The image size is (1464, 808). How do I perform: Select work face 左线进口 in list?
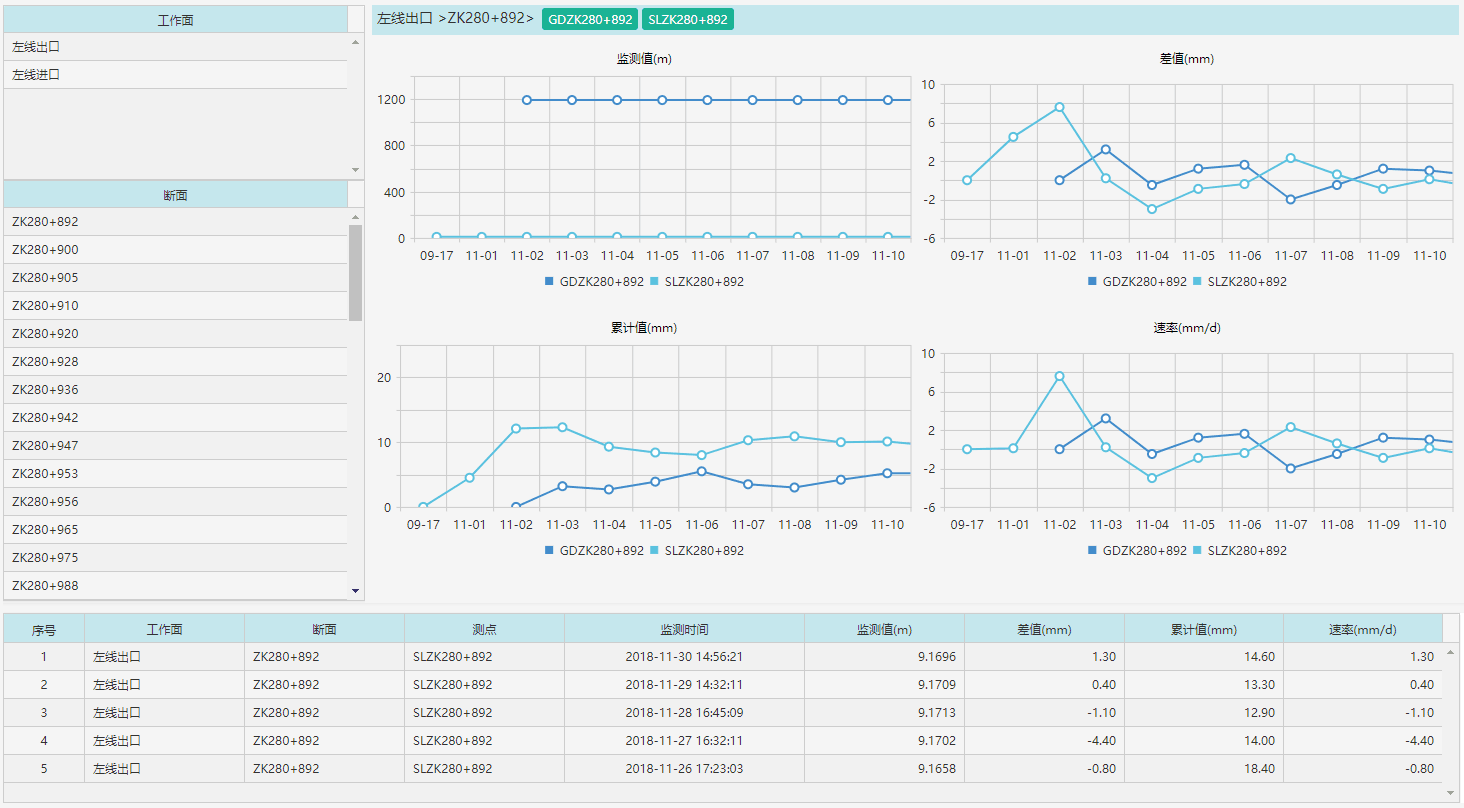175,75
